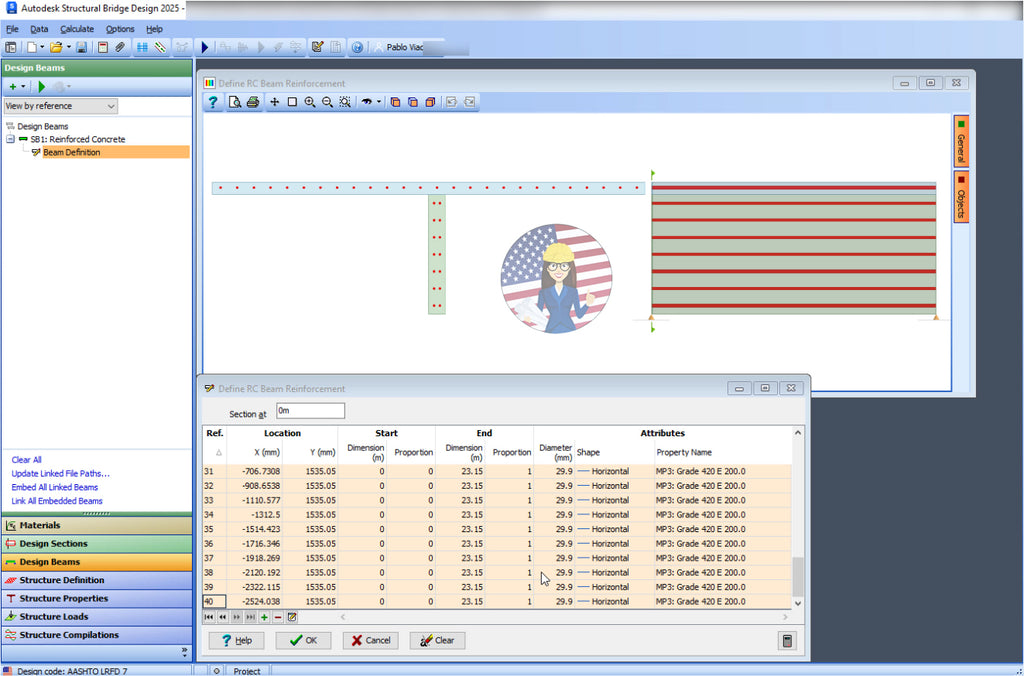The width and height of the screenshot is (1024, 676).
Task: Click the paperclip attachment icon
Action: [x=120, y=46]
